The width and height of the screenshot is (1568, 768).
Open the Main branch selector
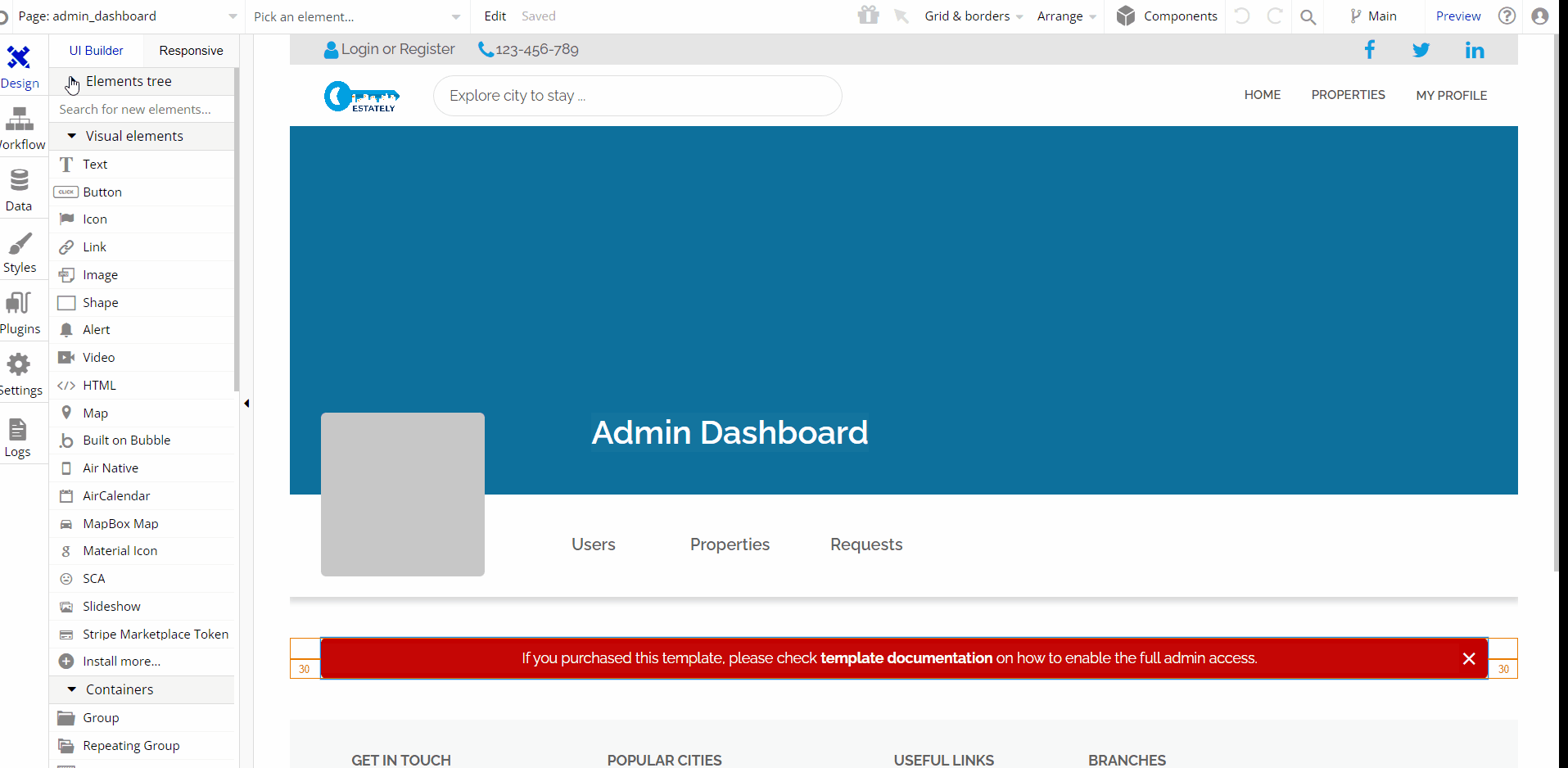click(1373, 16)
